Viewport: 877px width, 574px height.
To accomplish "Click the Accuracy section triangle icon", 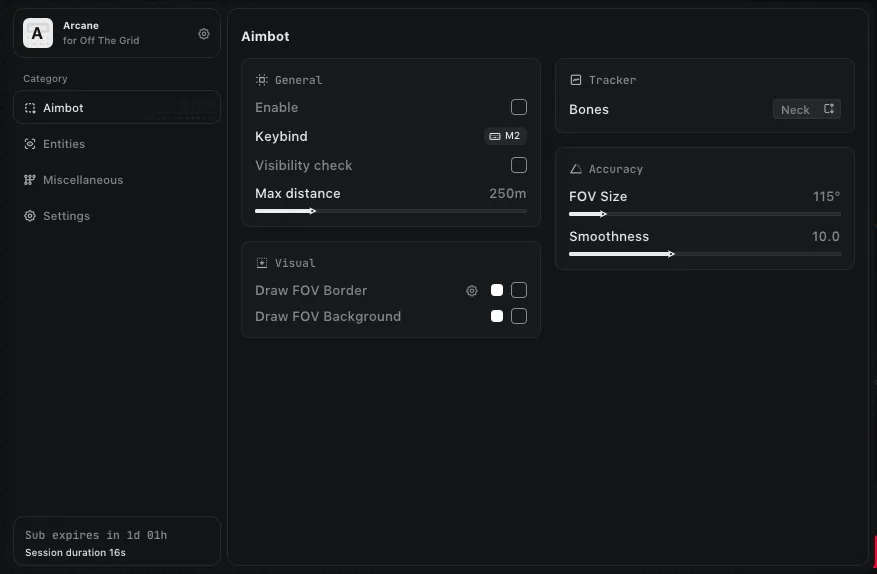I will click(576, 170).
